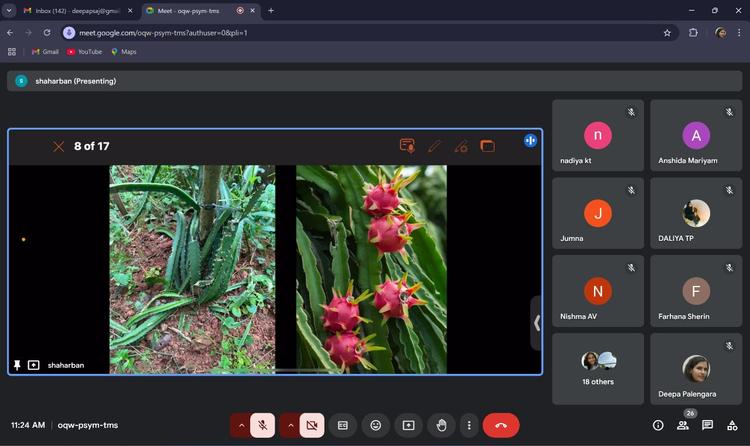750x446 pixels.
Task: Open meeting details info icon
Action: tap(658, 425)
